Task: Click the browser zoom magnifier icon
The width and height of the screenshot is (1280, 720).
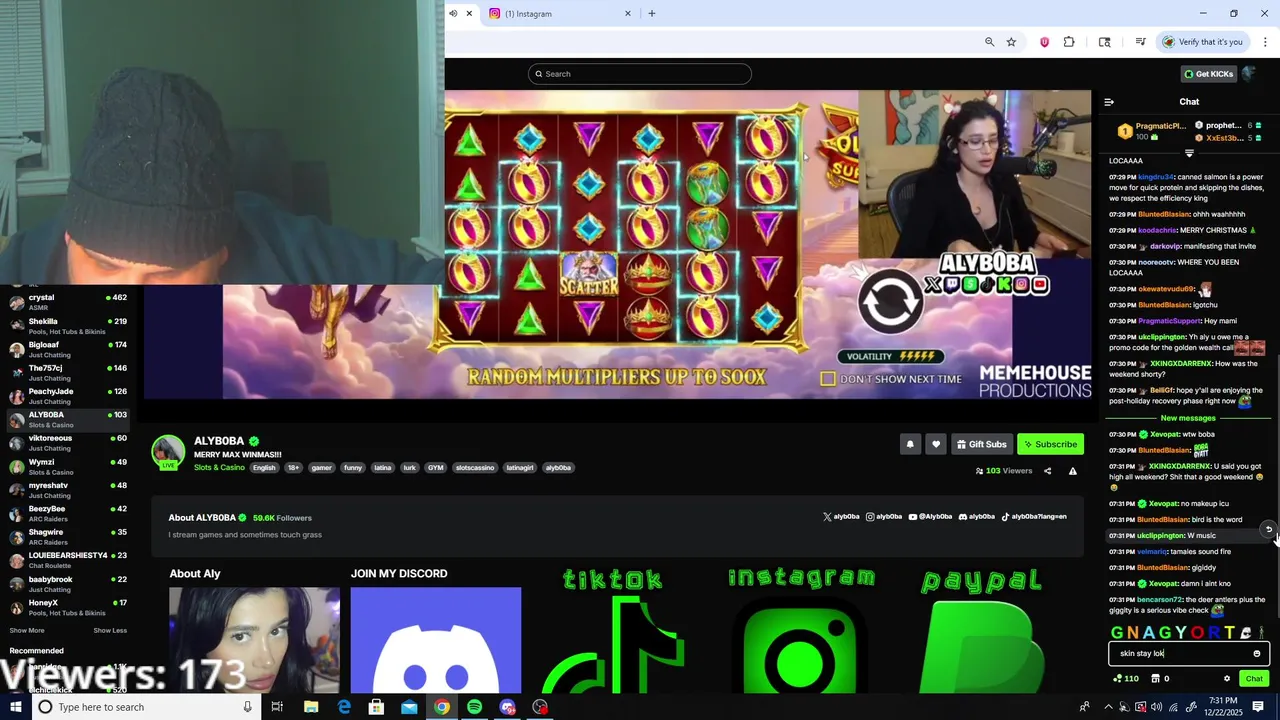Action: [x=989, y=42]
